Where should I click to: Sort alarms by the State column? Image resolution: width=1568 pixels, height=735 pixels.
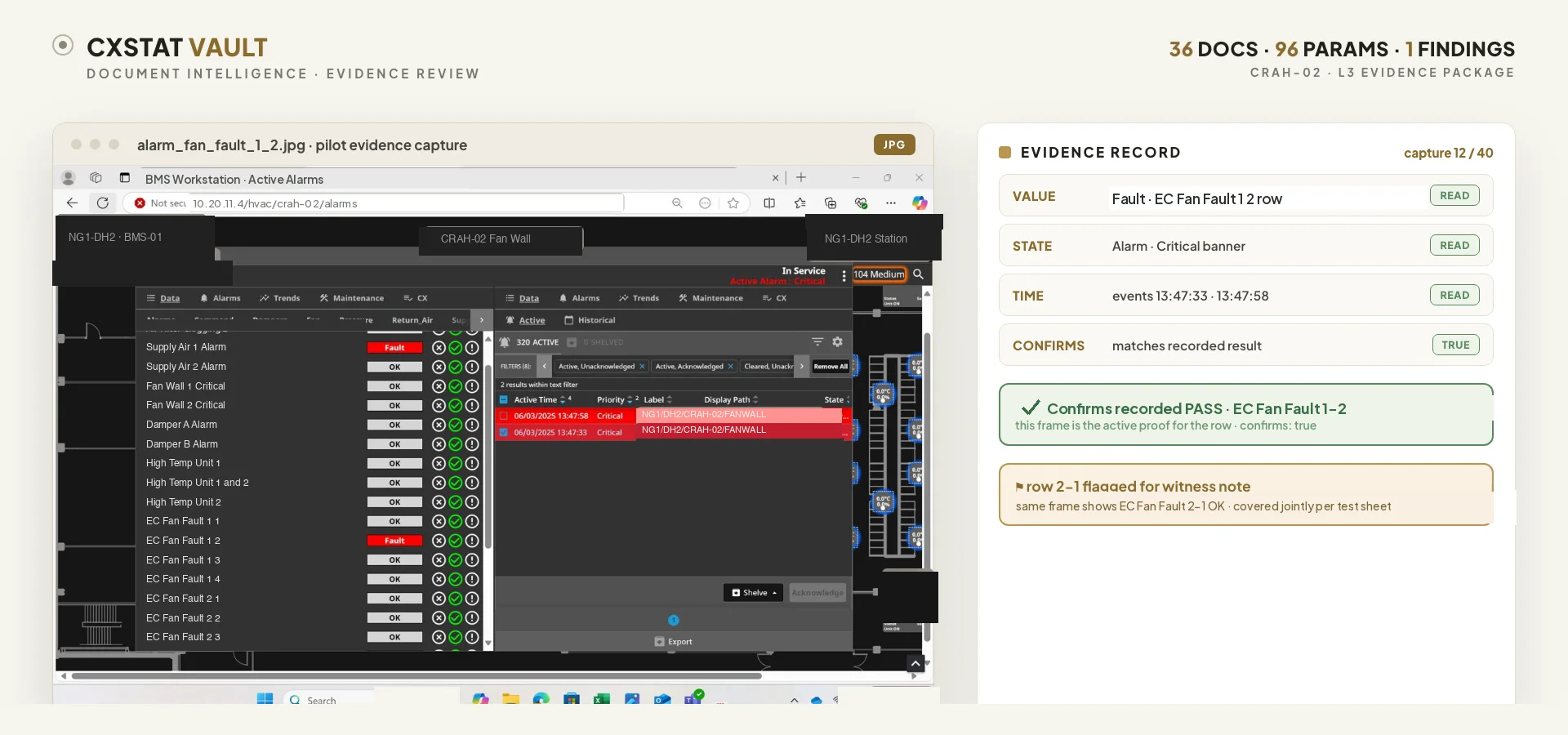coord(836,399)
